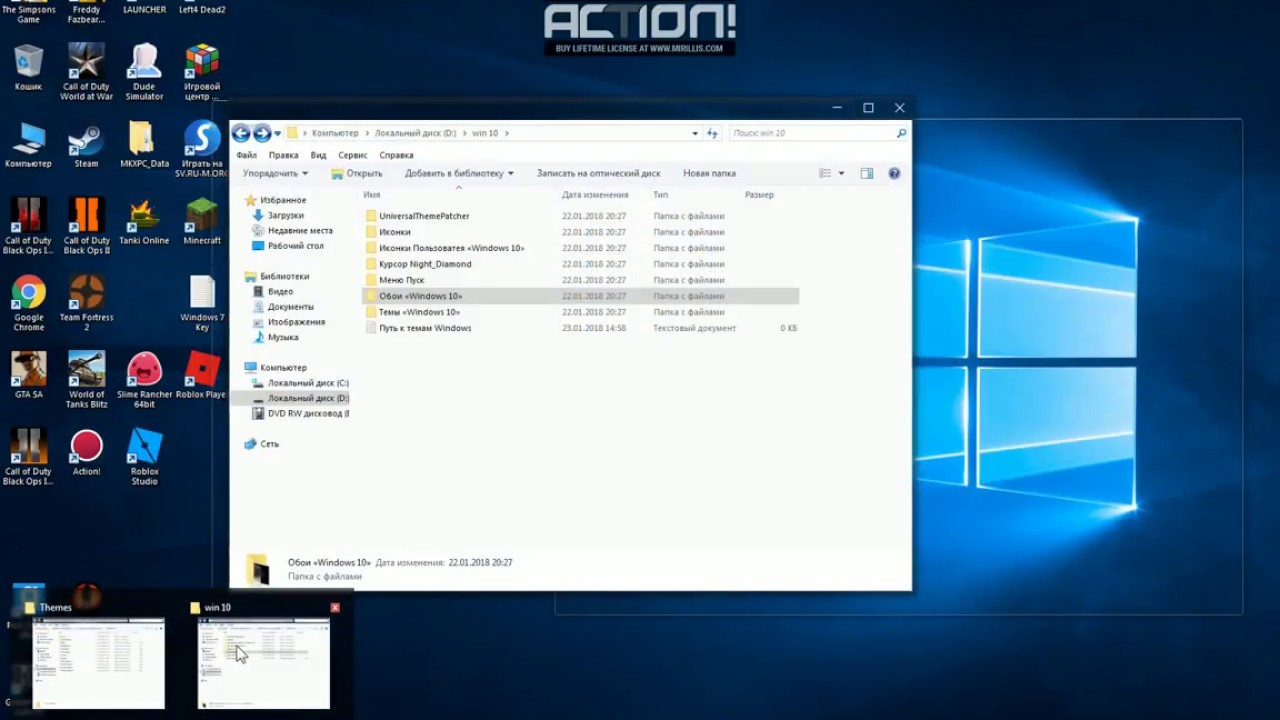Screen dimensions: 1280x720
Task: Open the Recycle Bin icon
Action: [x=28, y=67]
